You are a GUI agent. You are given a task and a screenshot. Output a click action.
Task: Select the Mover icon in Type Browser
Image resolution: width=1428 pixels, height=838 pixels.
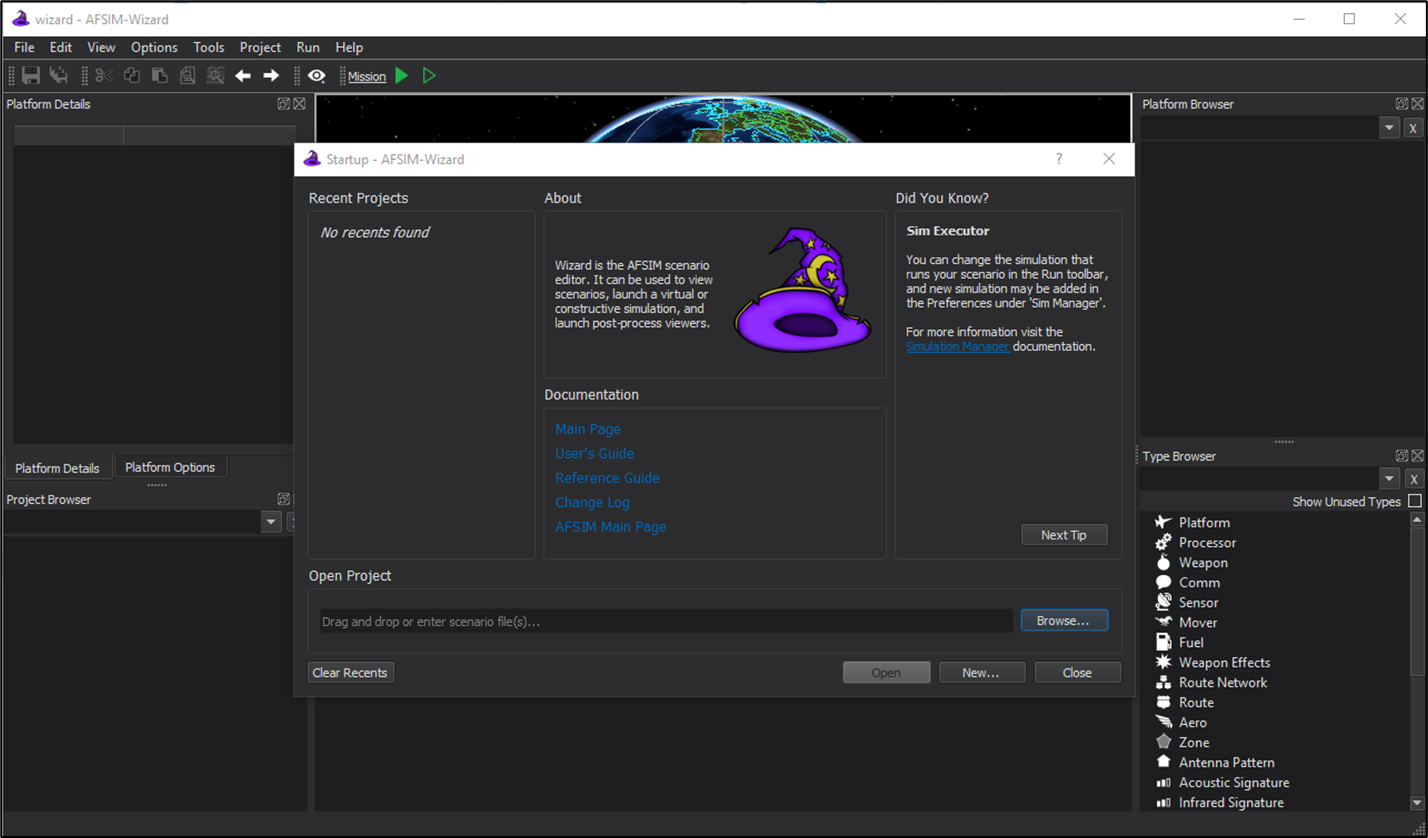pyautogui.click(x=1163, y=622)
